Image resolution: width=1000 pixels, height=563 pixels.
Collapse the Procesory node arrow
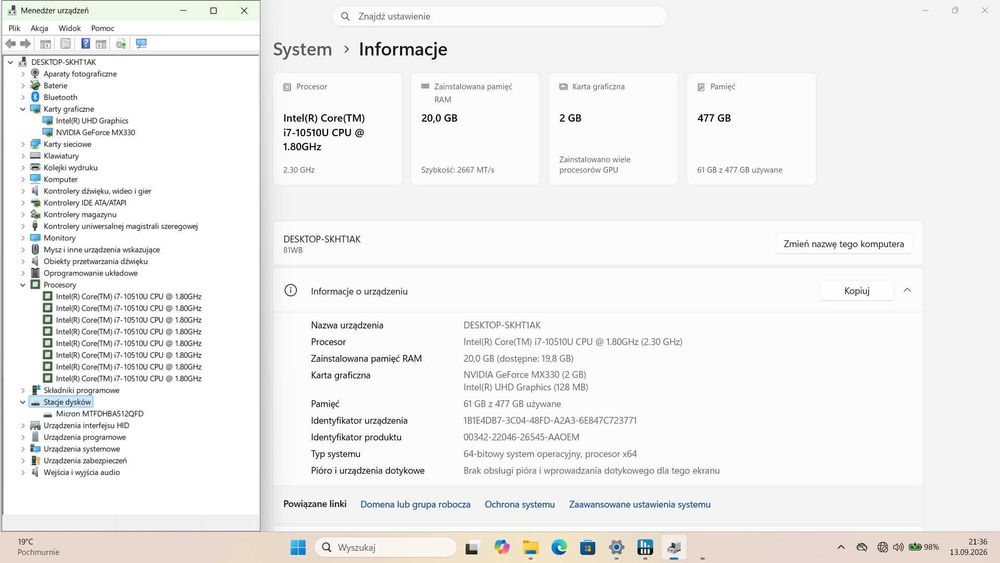coord(23,285)
